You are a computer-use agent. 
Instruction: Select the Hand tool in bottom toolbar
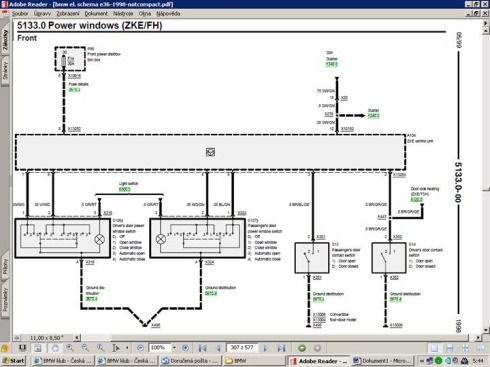point(55,348)
